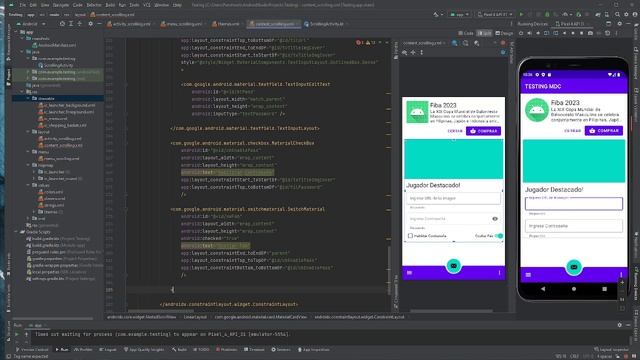Switch to activity_scrolling.xml tab

click(131, 24)
